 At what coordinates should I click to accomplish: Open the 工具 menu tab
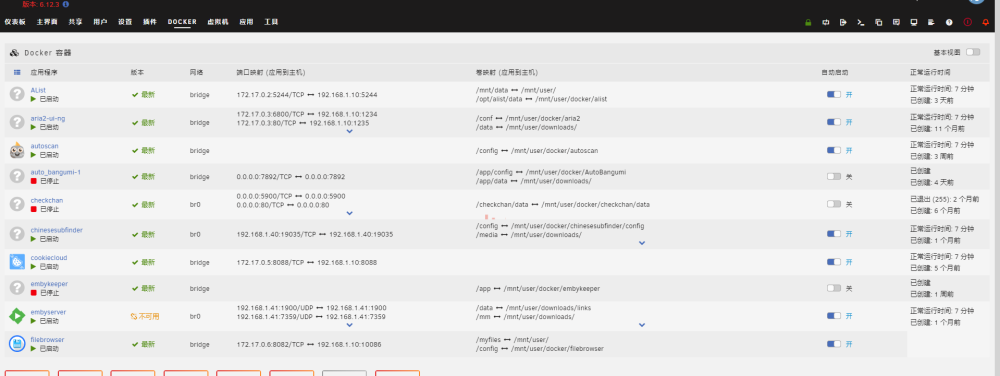point(271,22)
